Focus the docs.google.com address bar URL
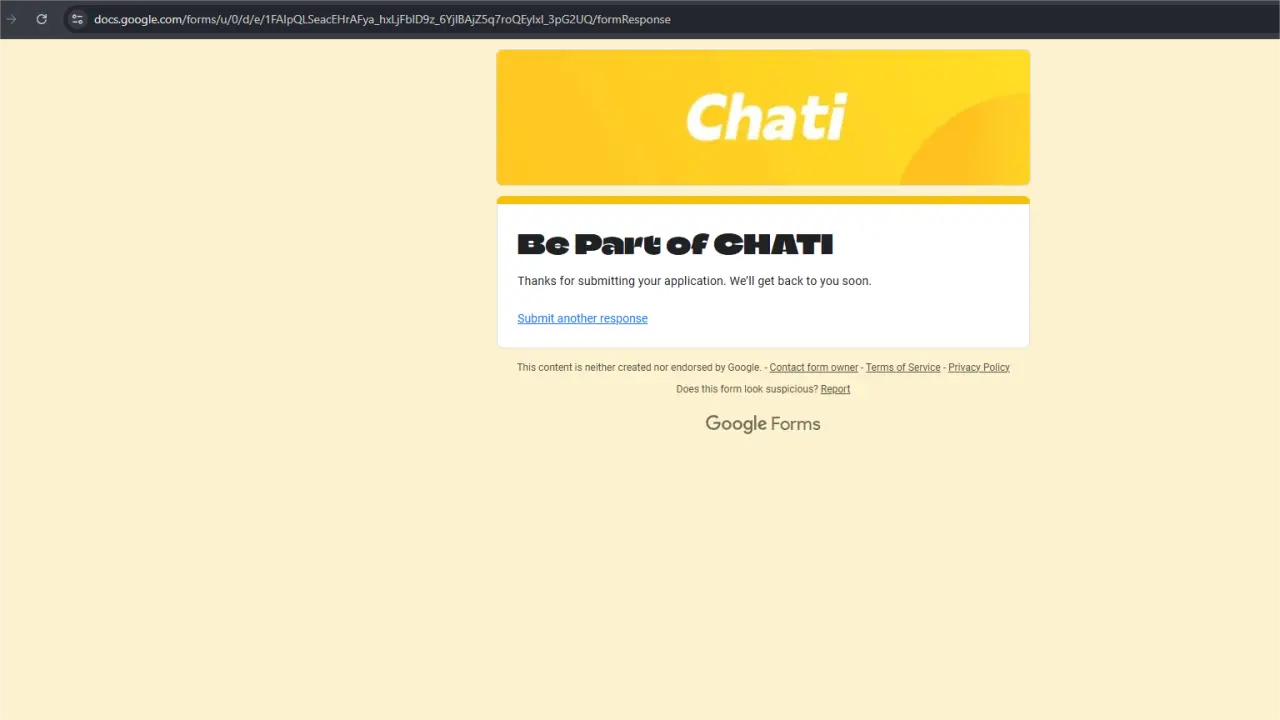 [382, 19]
